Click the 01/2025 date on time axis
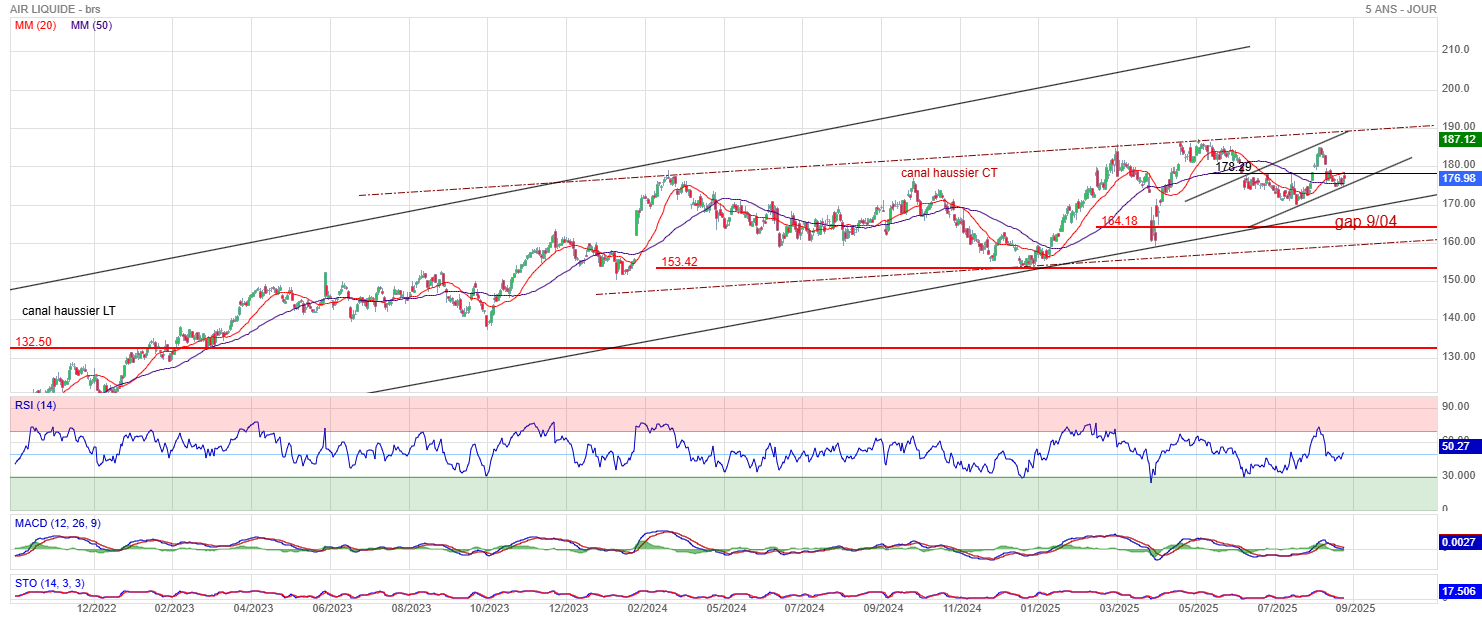 pyautogui.click(x=1040, y=607)
